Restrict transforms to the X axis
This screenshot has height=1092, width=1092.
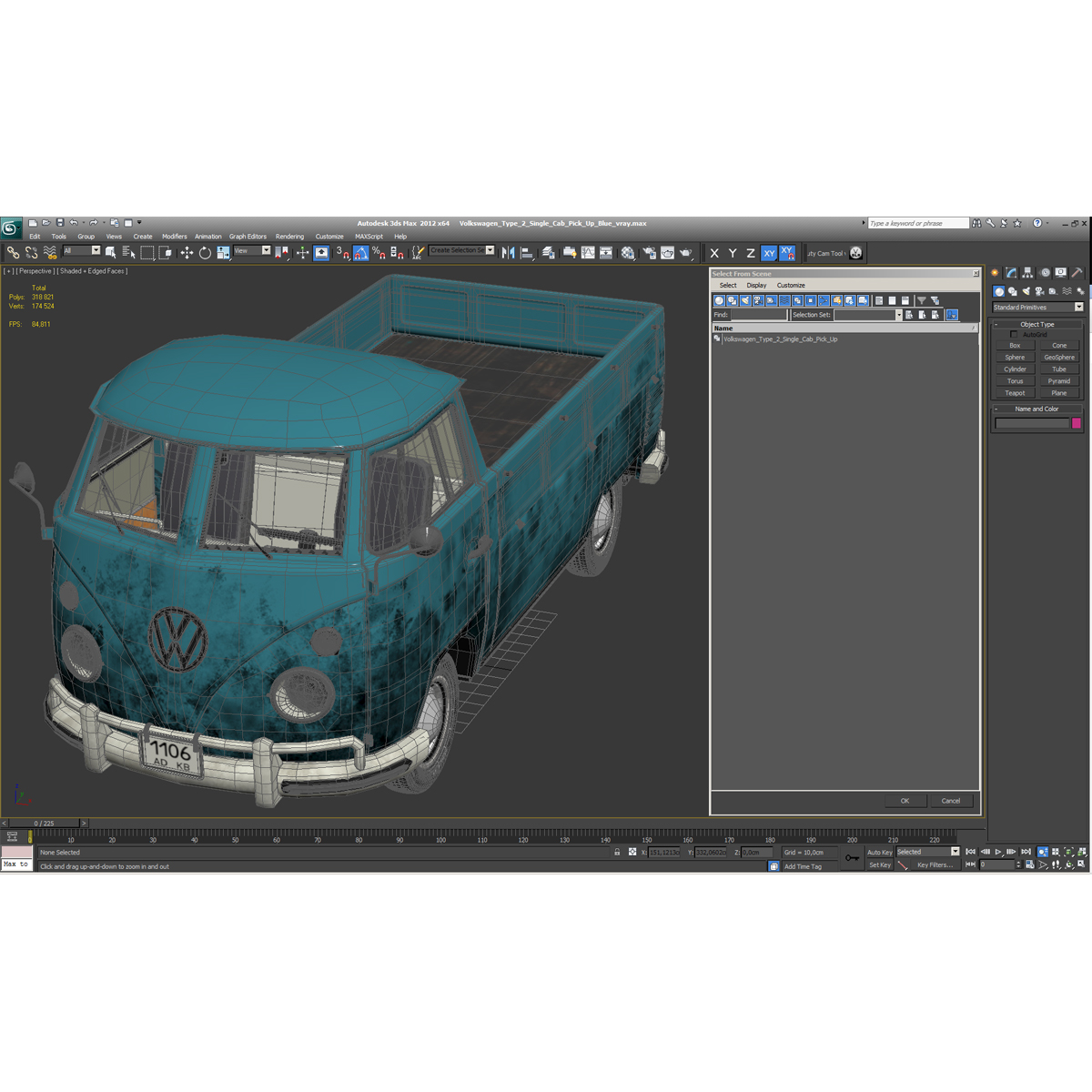point(714,253)
